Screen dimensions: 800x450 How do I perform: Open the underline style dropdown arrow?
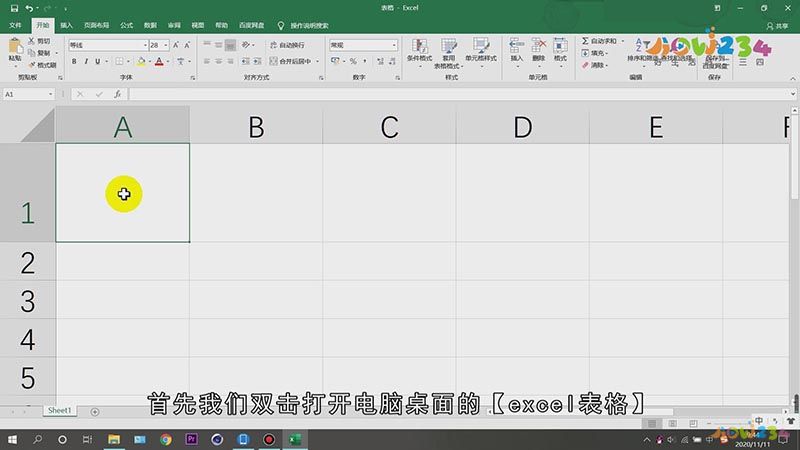click(106, 61)
